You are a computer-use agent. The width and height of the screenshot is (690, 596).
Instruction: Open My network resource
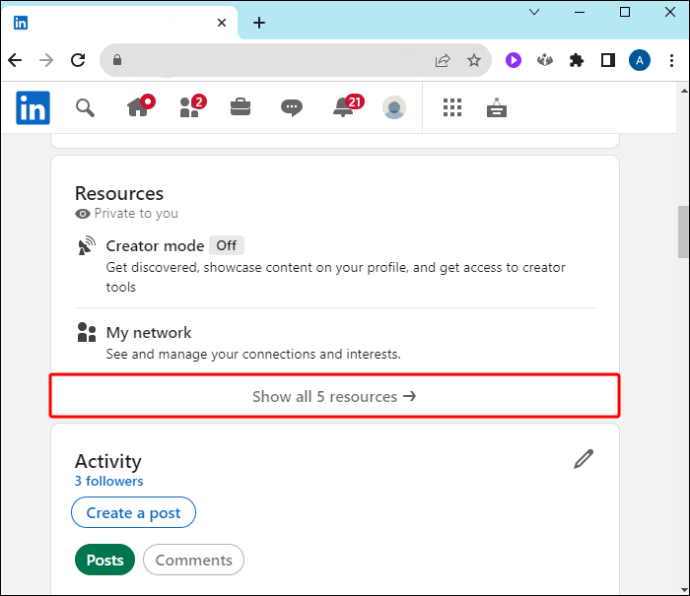[334, 342]
